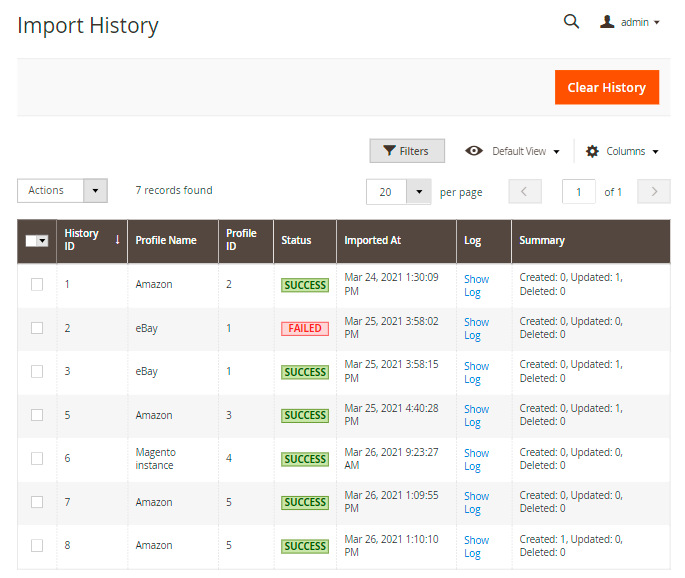685x578 pixels.
Task: Sort by the Profile Name column header
Action: [166, 240]
